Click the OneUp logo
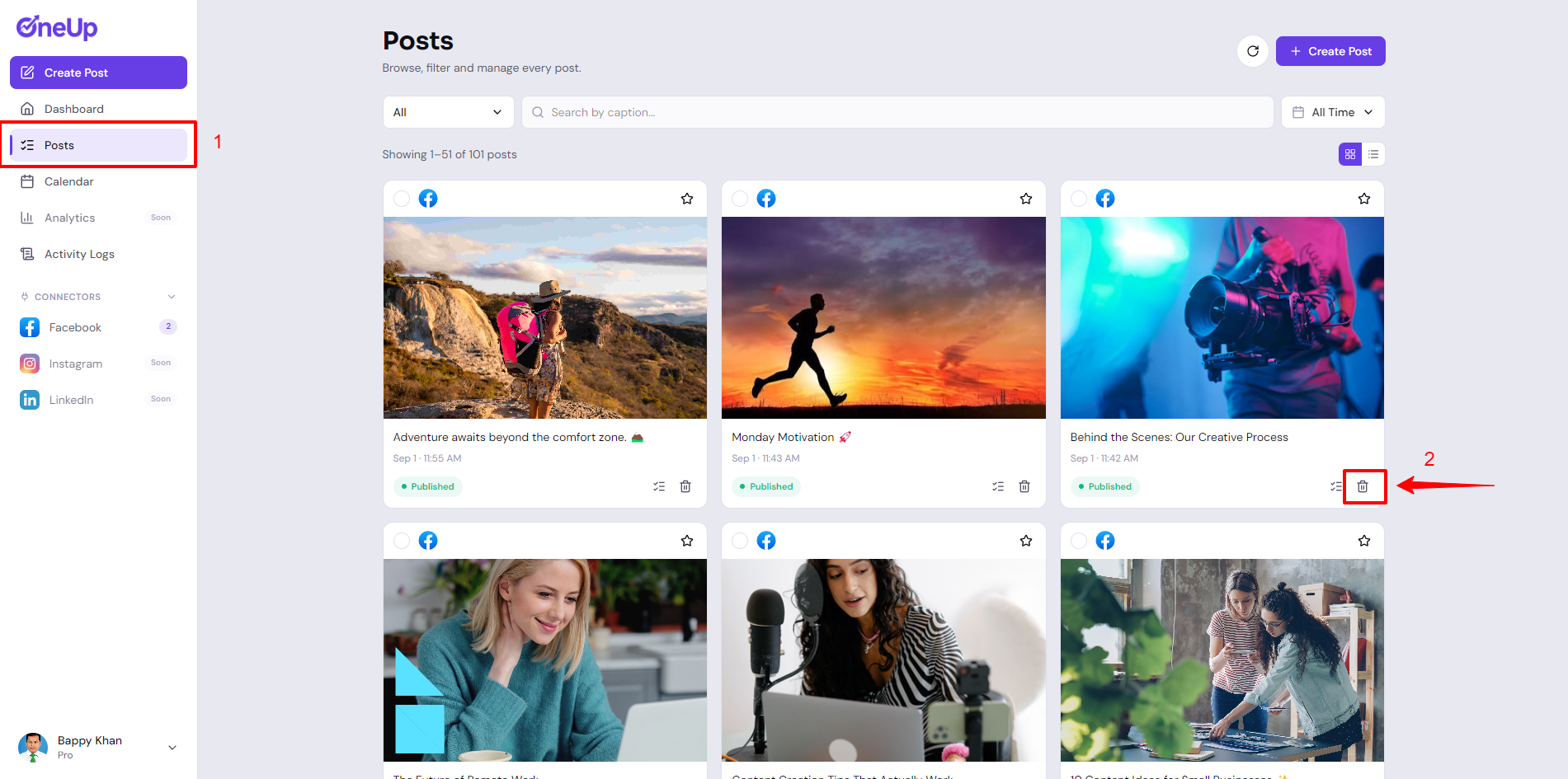 (x=57, y=27)
